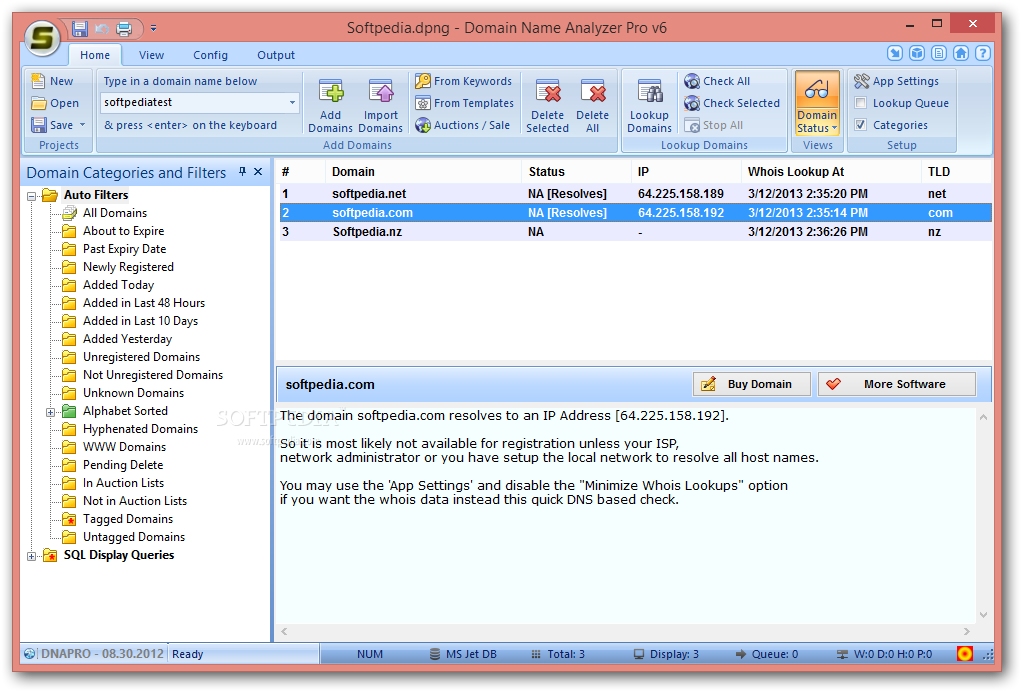Click Delete Selected domains icon
The width and height of the screenshot is (1022, 692).
pyautogui.click(x=548, y=106)
